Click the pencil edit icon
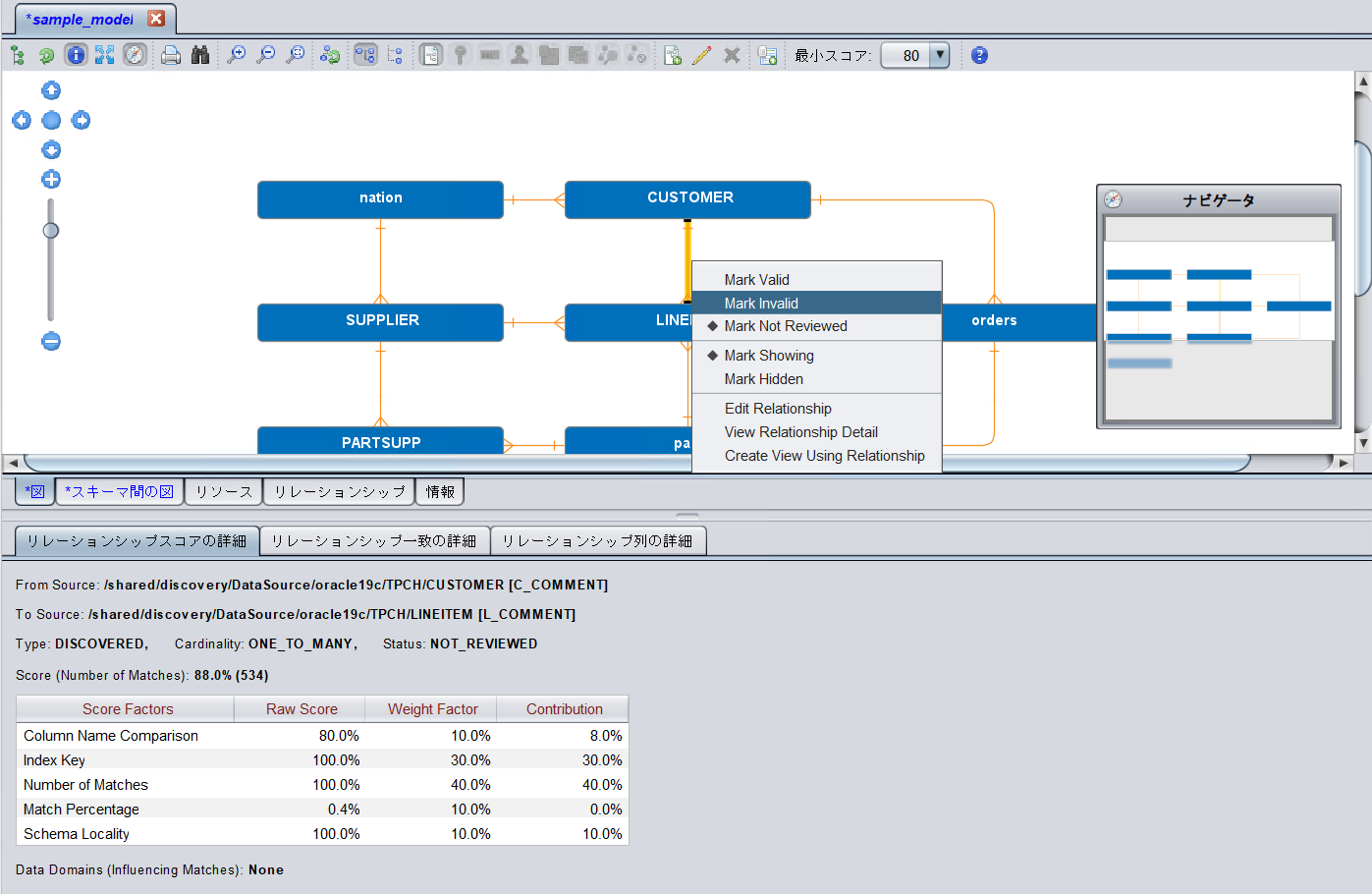Image resolution: width=1372 pixels, height=894 pixels. (701, 55)
